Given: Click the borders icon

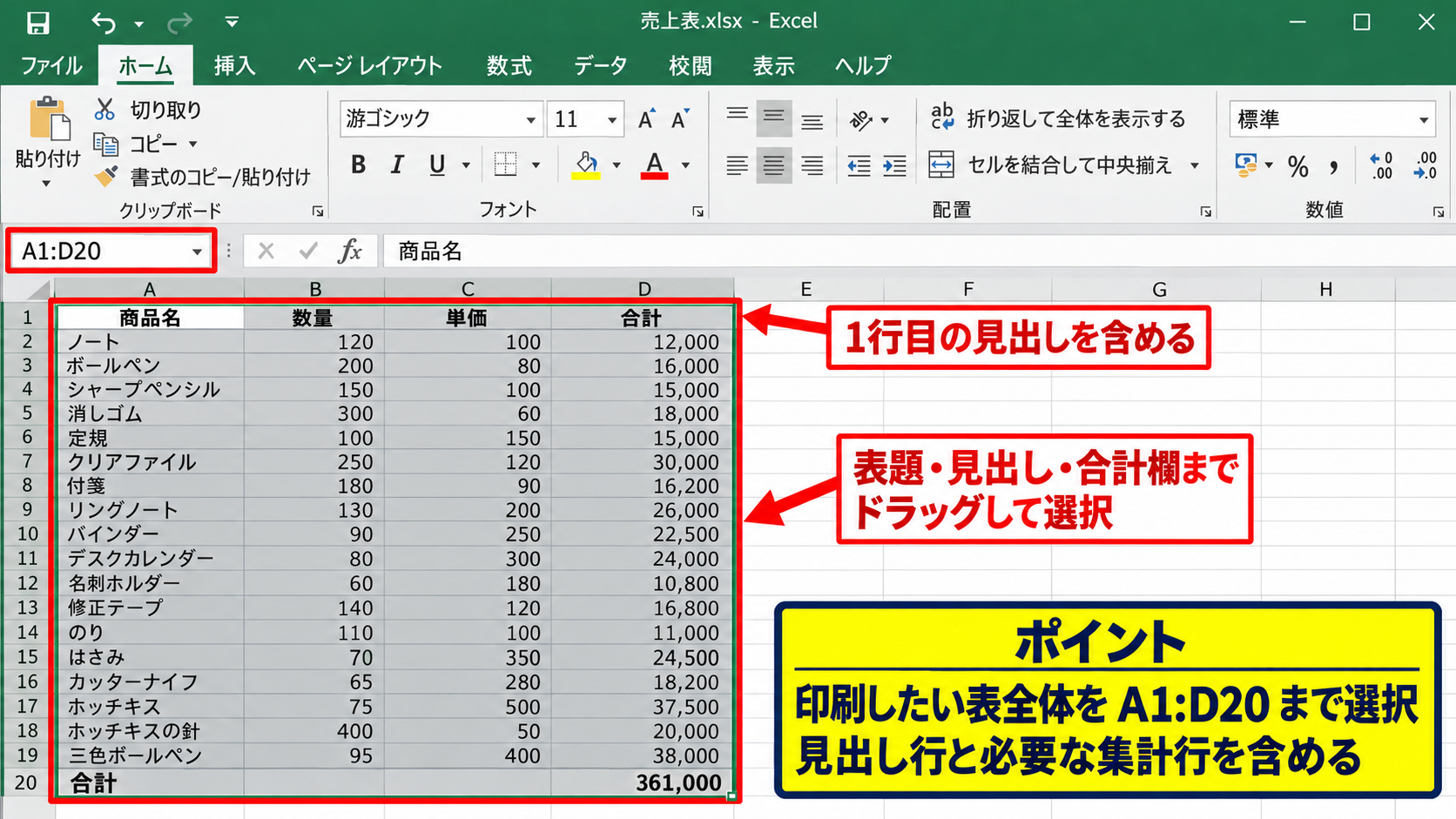Looking at the screenshot, I should (506, 164).
